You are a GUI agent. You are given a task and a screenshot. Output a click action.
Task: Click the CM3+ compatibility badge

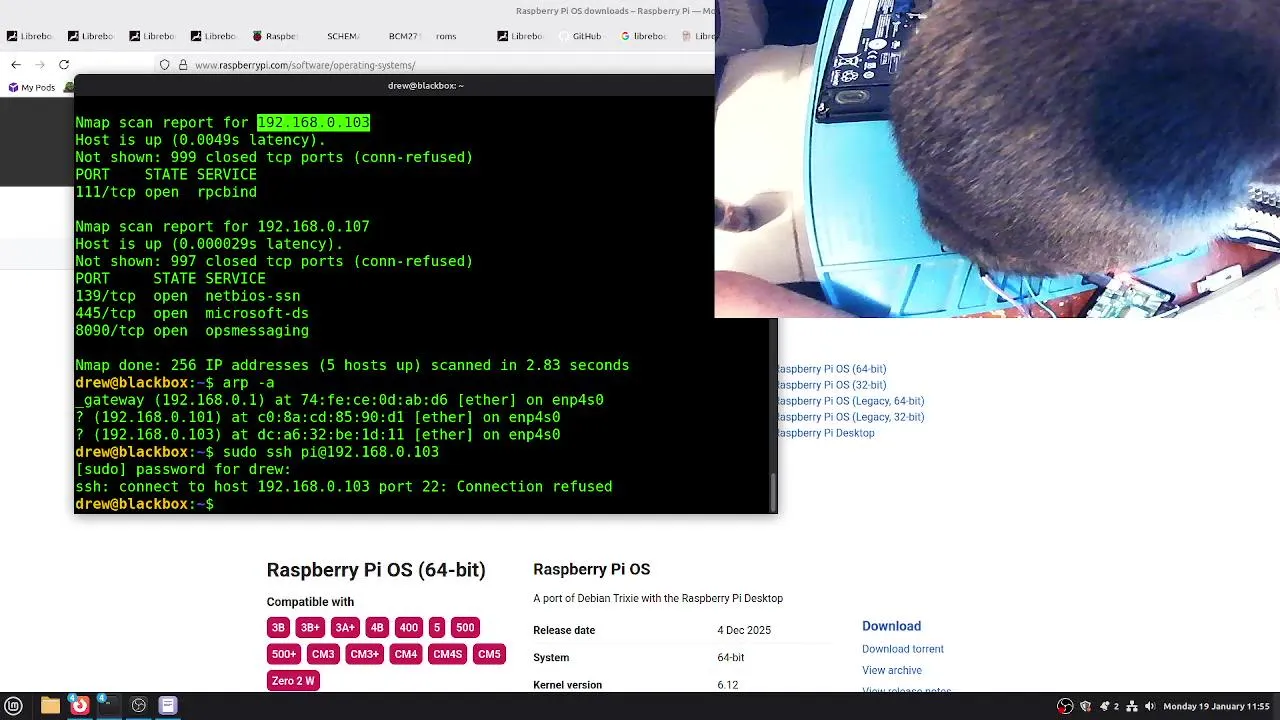pos(364,655)
